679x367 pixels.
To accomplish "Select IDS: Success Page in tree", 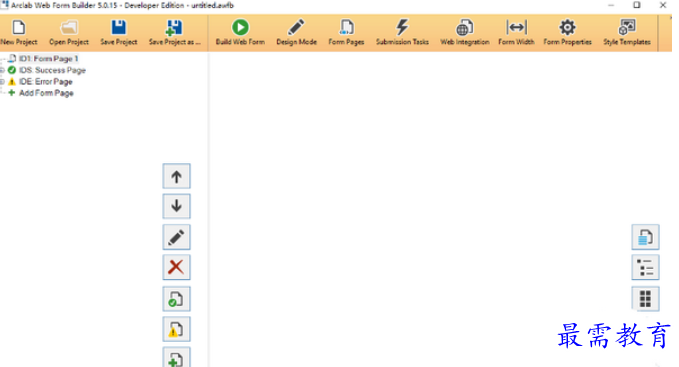I will 52,70.
